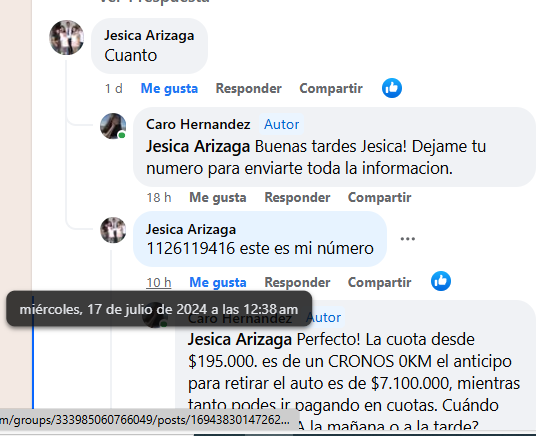Open the "10 h" timestamp link
This screenshot has width=536, height=436.
pos(159,282)
